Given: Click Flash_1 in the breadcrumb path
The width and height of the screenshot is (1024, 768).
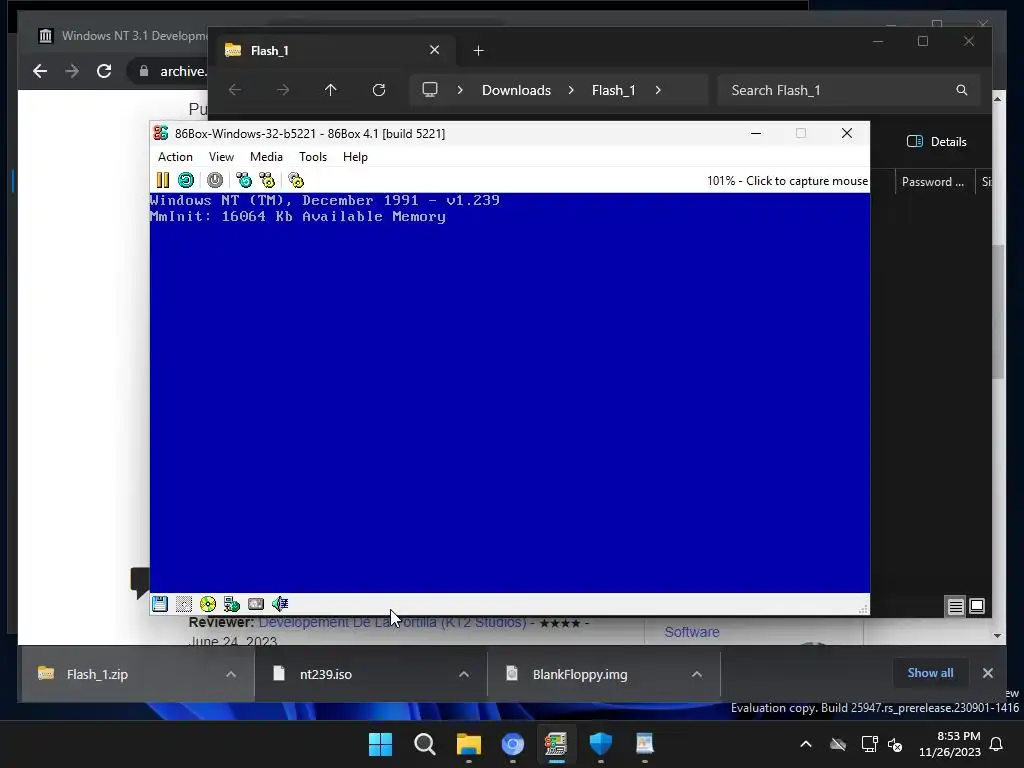Looking at the screenshot, I should 614,90.
